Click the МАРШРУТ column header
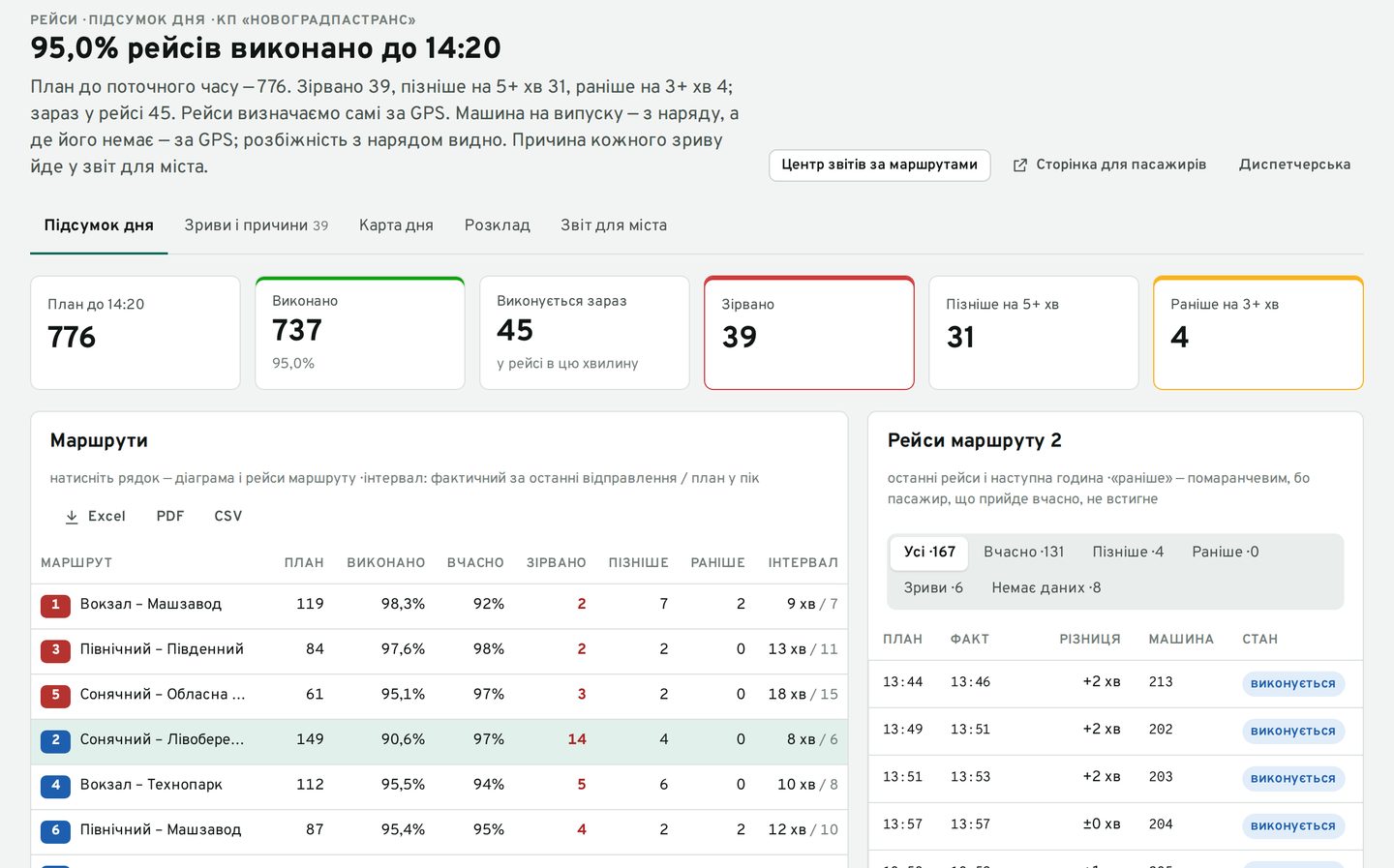The width and height of the screenshot is (1394, 868). click(x=76, y=563)
